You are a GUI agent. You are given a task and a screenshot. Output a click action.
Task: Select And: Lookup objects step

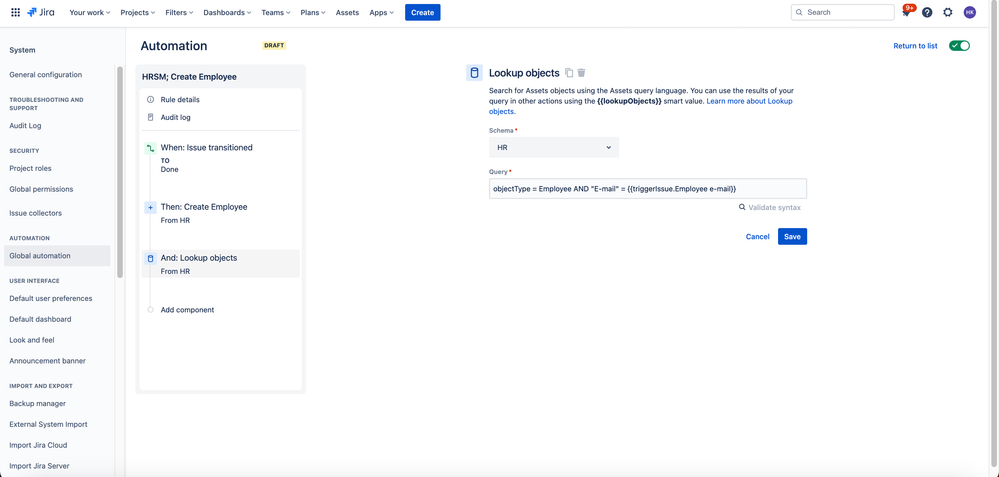[x=220, y=264]
